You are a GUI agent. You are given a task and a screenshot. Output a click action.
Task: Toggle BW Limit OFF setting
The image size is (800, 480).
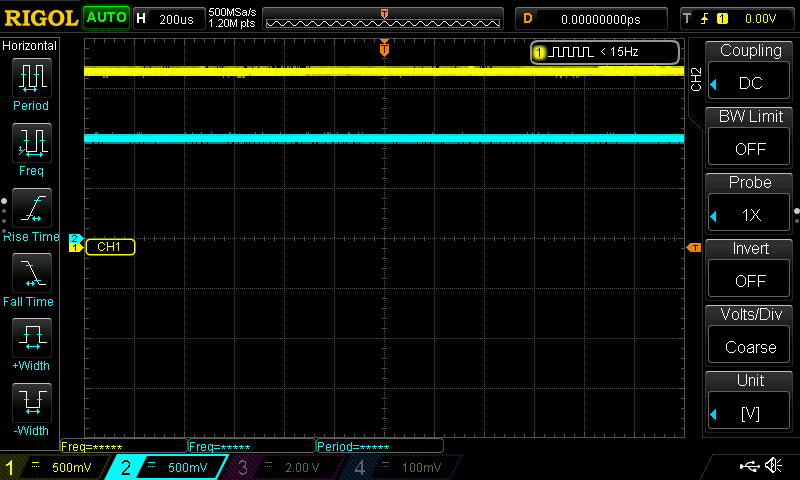tap(751, 133)
